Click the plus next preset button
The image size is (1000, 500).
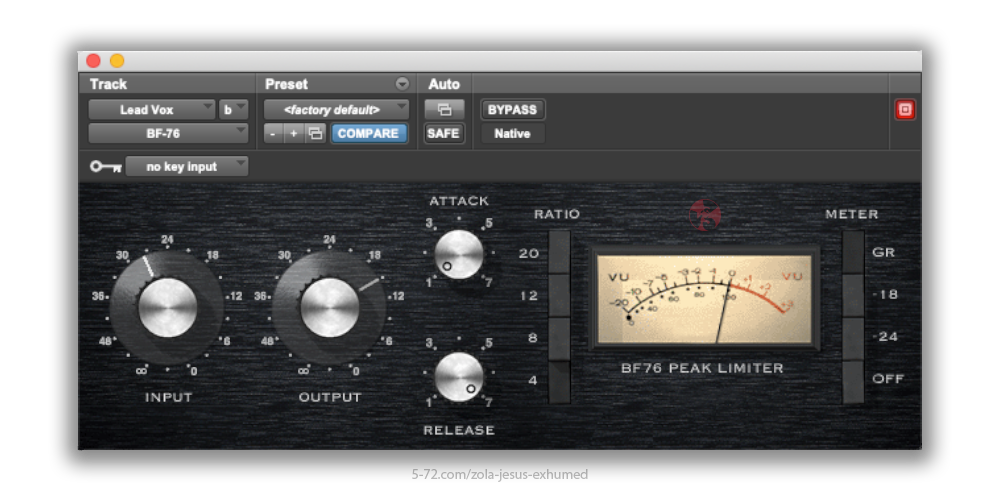(294, 133)
